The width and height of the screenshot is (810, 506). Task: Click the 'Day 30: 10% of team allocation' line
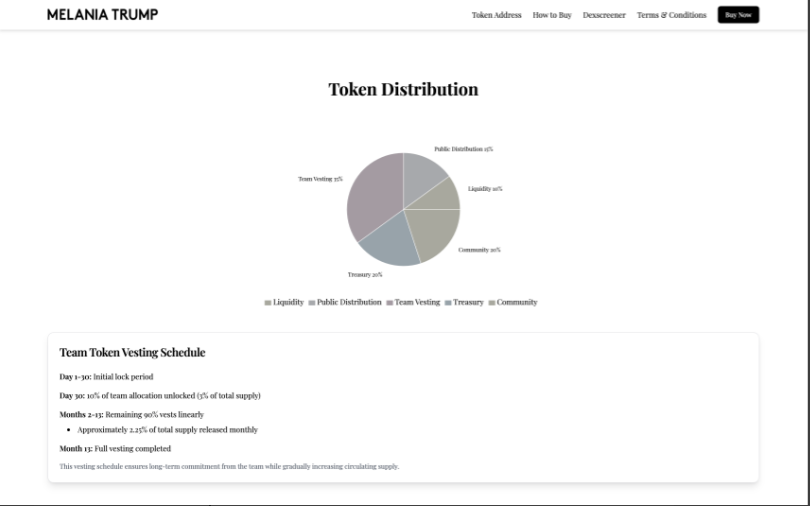tap(160, 396)
